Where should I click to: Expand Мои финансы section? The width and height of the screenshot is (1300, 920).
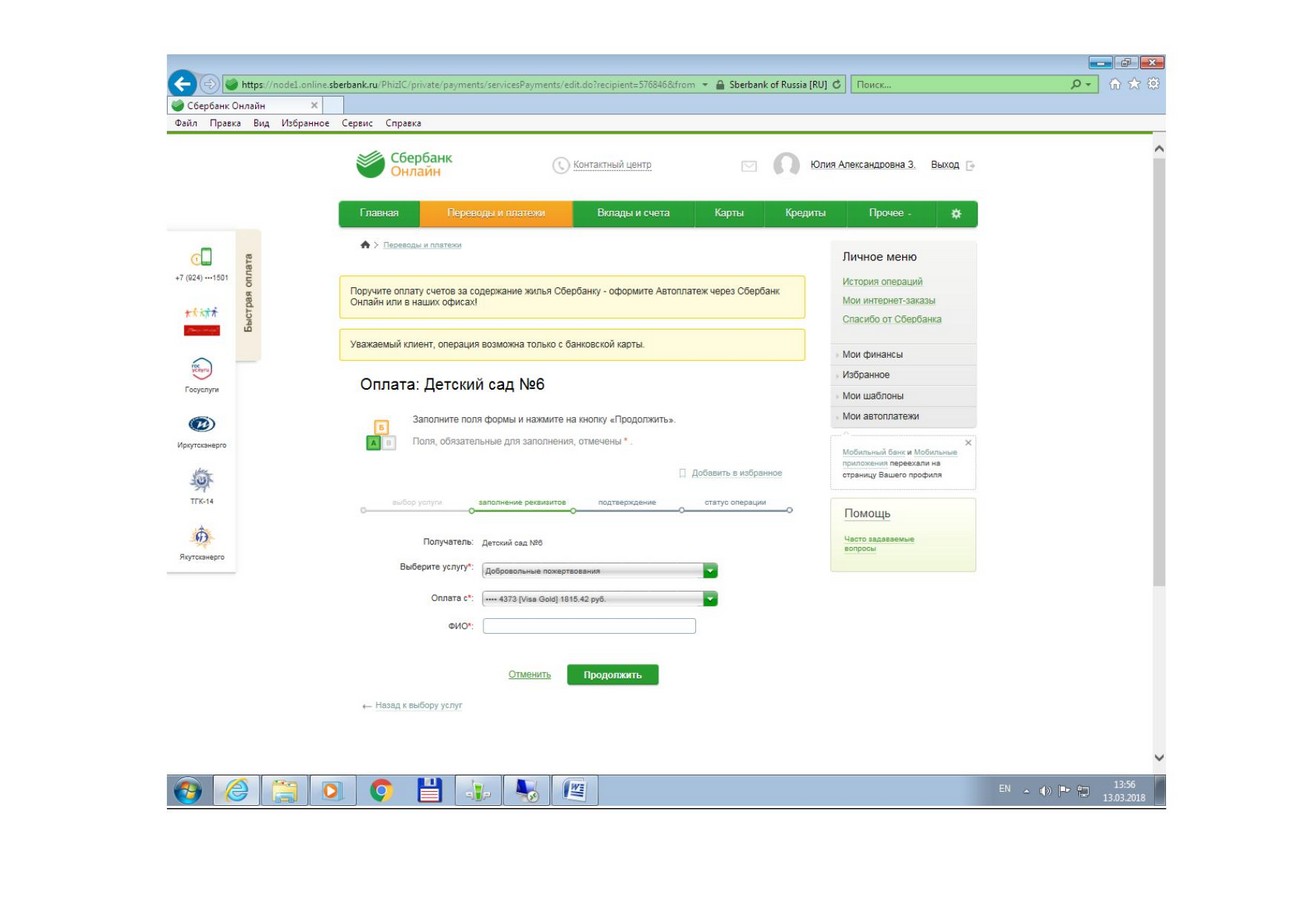(x=903, y=355)
